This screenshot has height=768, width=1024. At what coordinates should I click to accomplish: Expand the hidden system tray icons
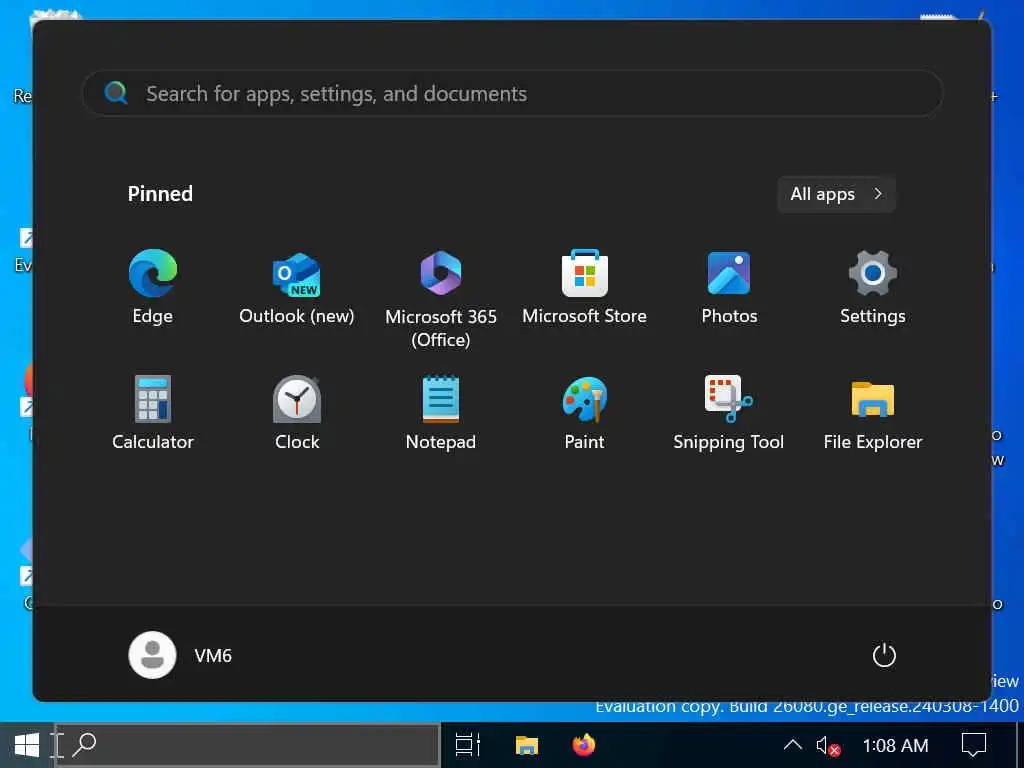point(792,745)
